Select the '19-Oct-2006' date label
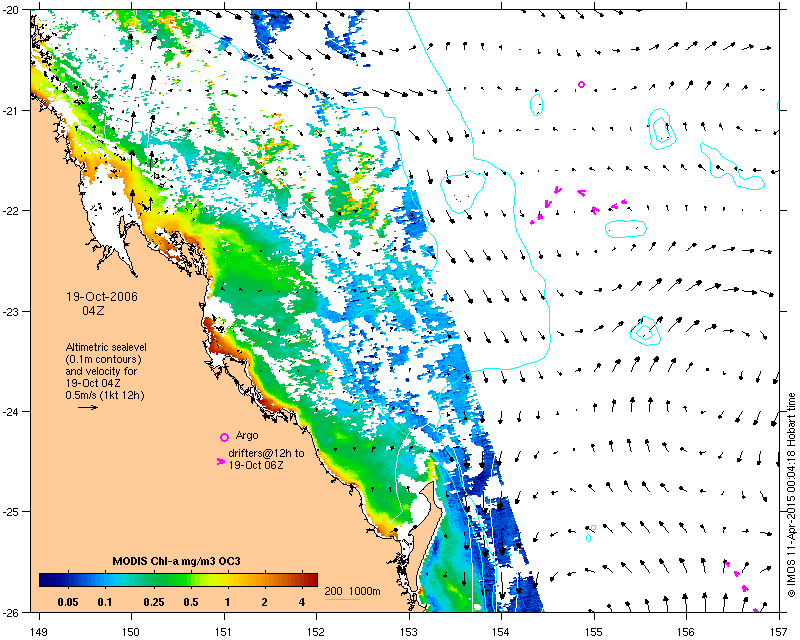 102,297
